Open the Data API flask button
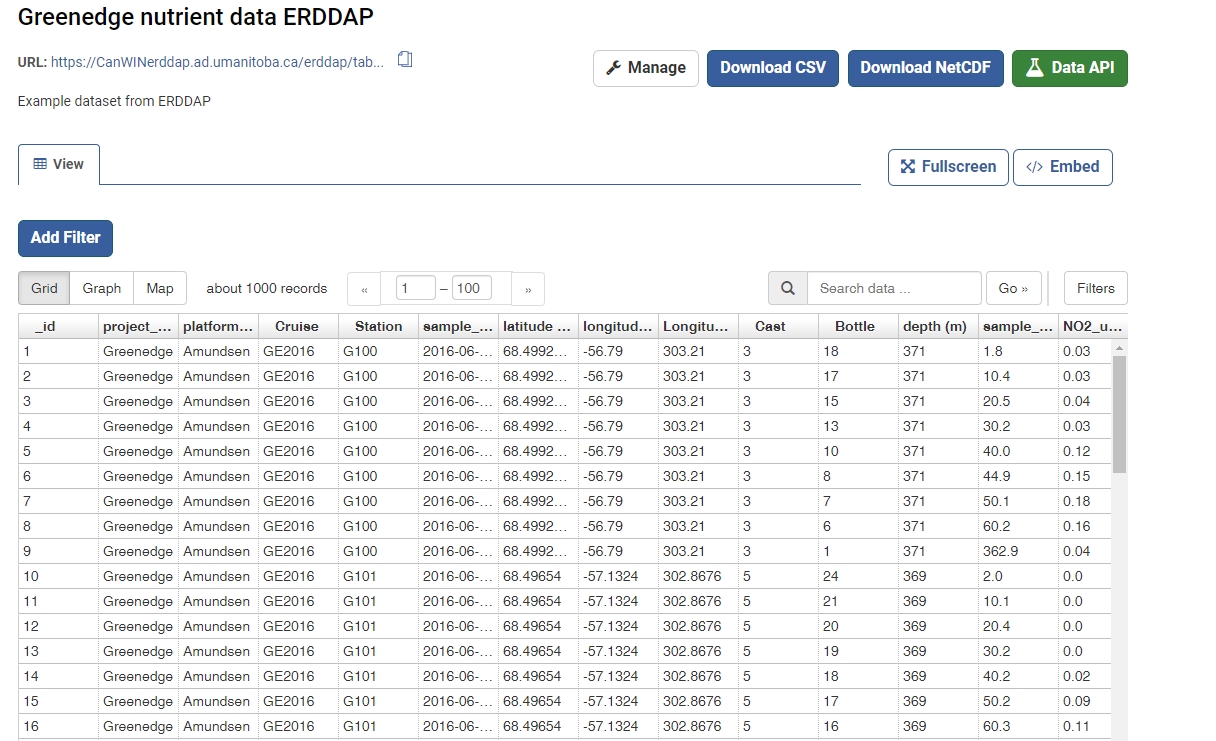Screen dimensions: 1216x741 (1070, 68)
